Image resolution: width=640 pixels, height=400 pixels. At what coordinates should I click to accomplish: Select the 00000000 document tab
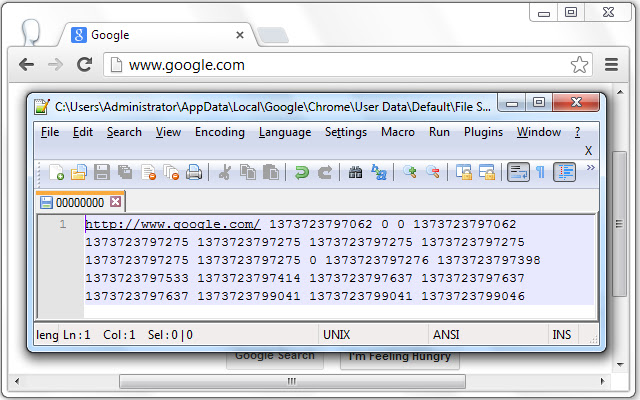coord(80,202)
